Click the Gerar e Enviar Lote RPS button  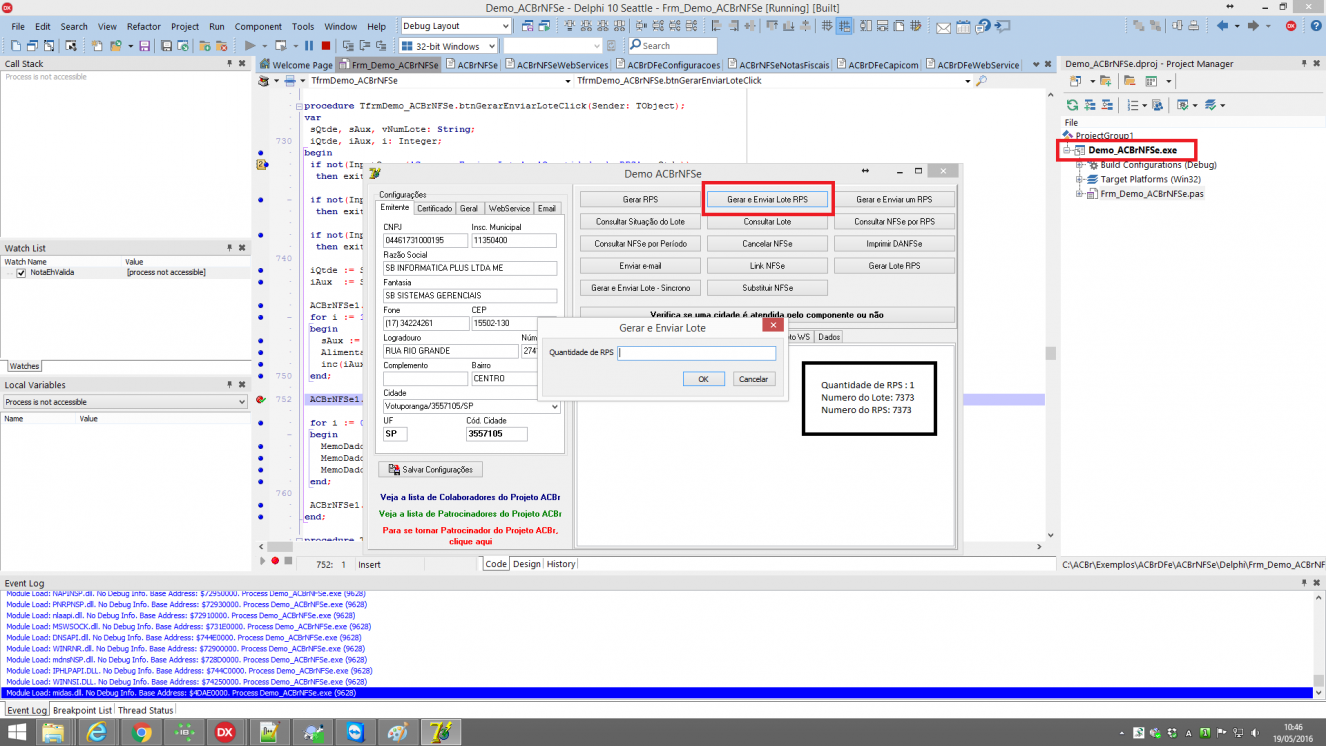(x=767, y=199)
